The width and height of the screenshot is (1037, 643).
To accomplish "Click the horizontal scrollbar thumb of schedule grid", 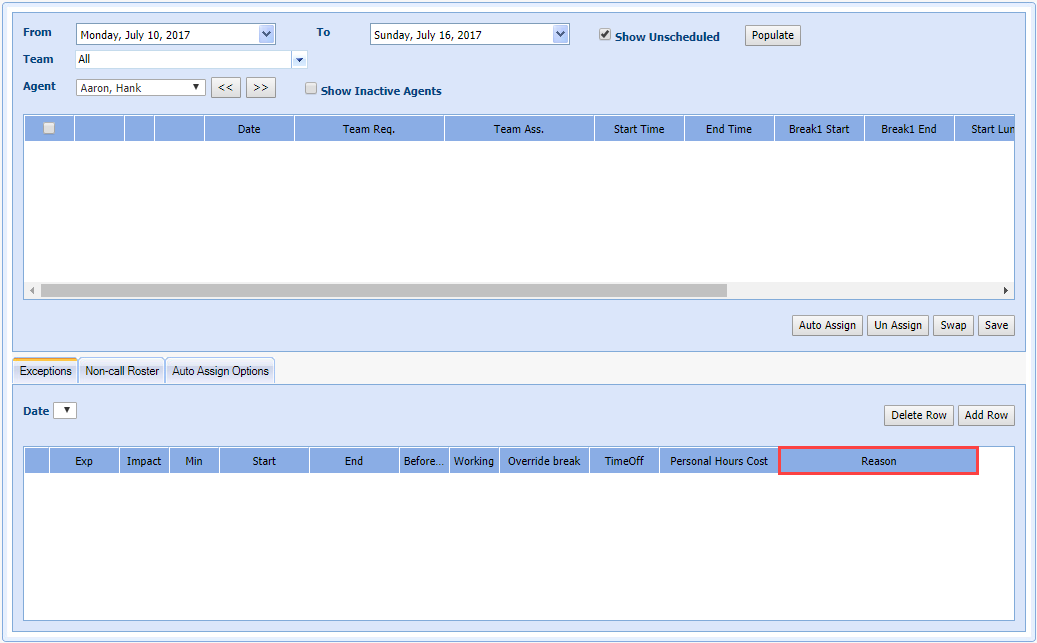I will point(384,291).
